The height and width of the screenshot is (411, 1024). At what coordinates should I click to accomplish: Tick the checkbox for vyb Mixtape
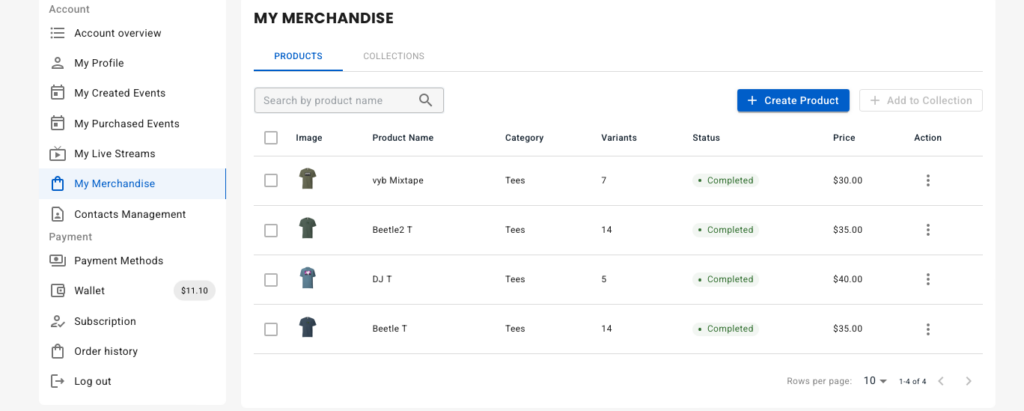coord(271,180)
